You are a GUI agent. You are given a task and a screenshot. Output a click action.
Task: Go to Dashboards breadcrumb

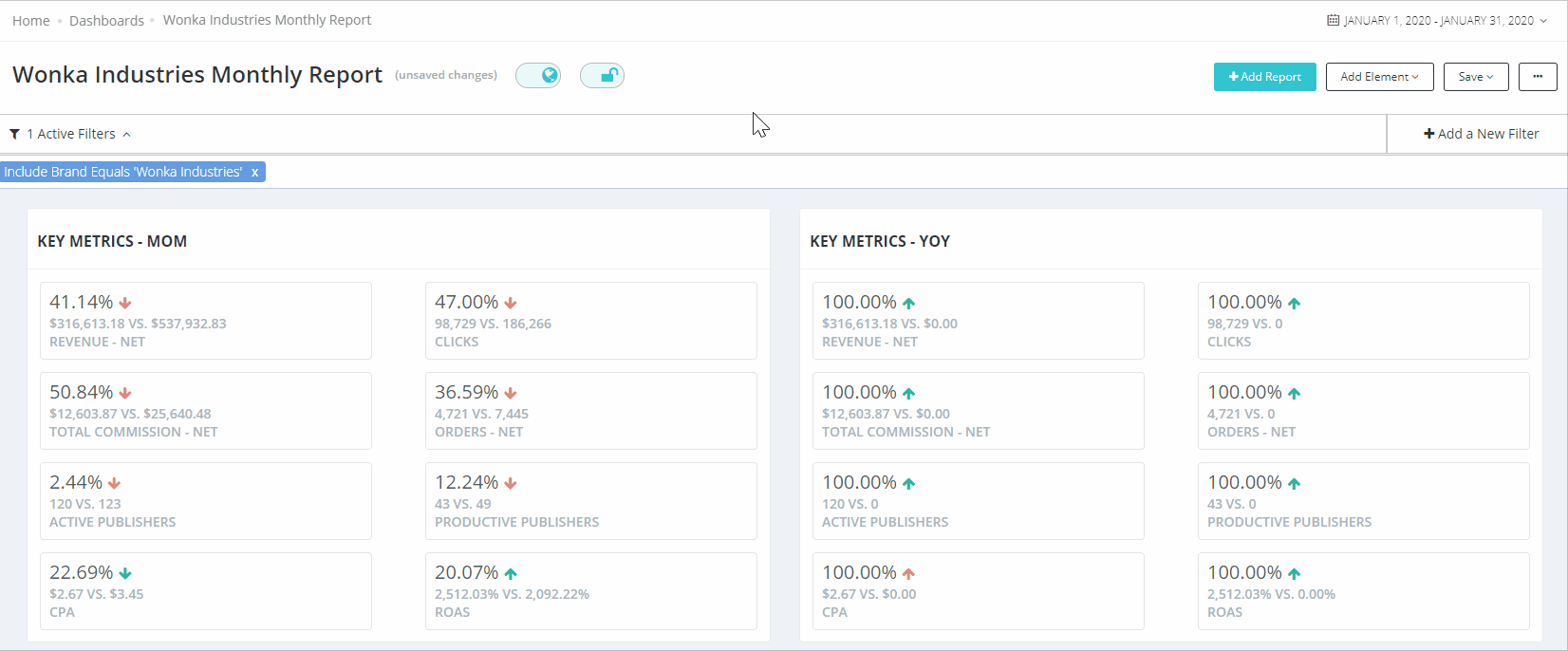click(x=106, y=21)
